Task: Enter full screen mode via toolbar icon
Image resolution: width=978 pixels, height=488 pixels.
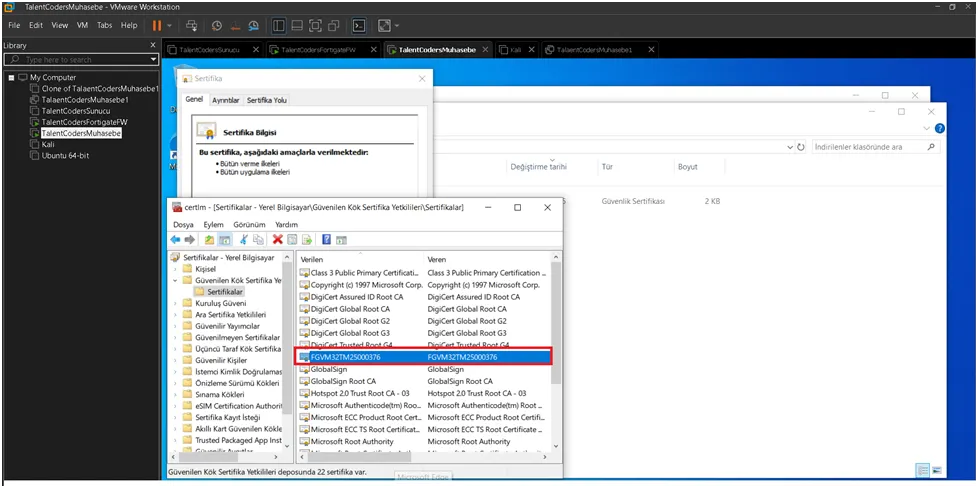Action: point(315,26)
